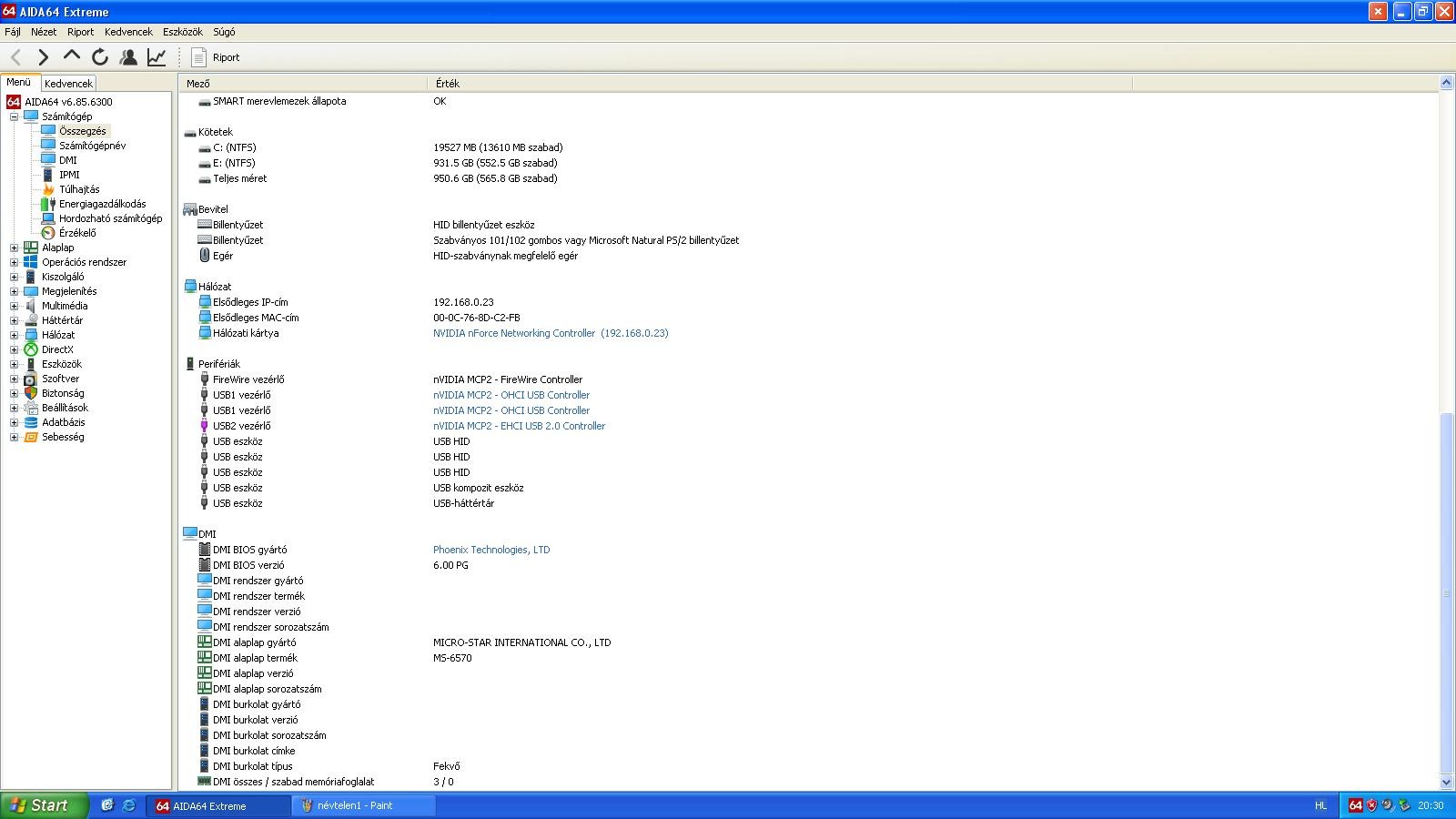Click the Riport toolbar button
The width and height of the screenshot is (1456, 819).
(216, 57)
